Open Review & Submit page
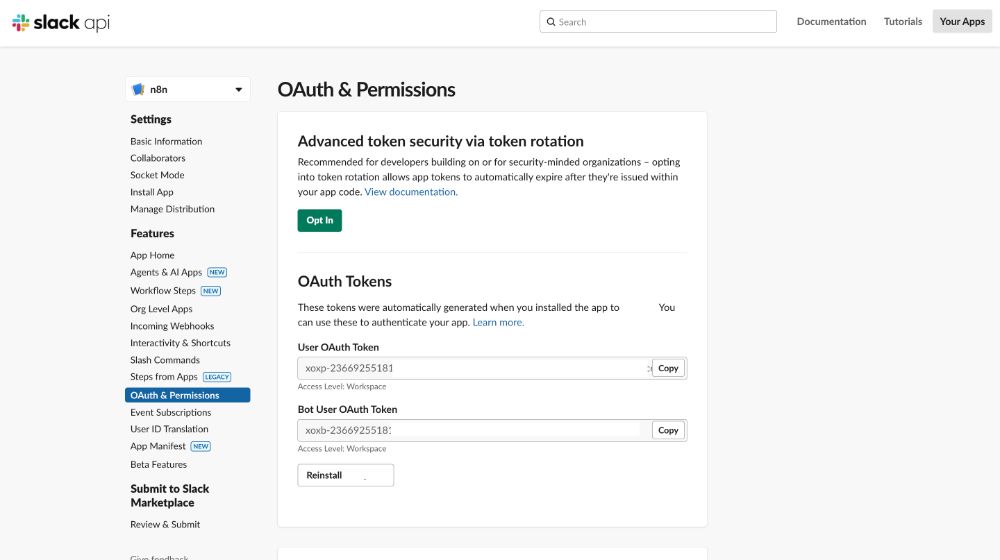1000x560 pixels. (x=165, y=524)
